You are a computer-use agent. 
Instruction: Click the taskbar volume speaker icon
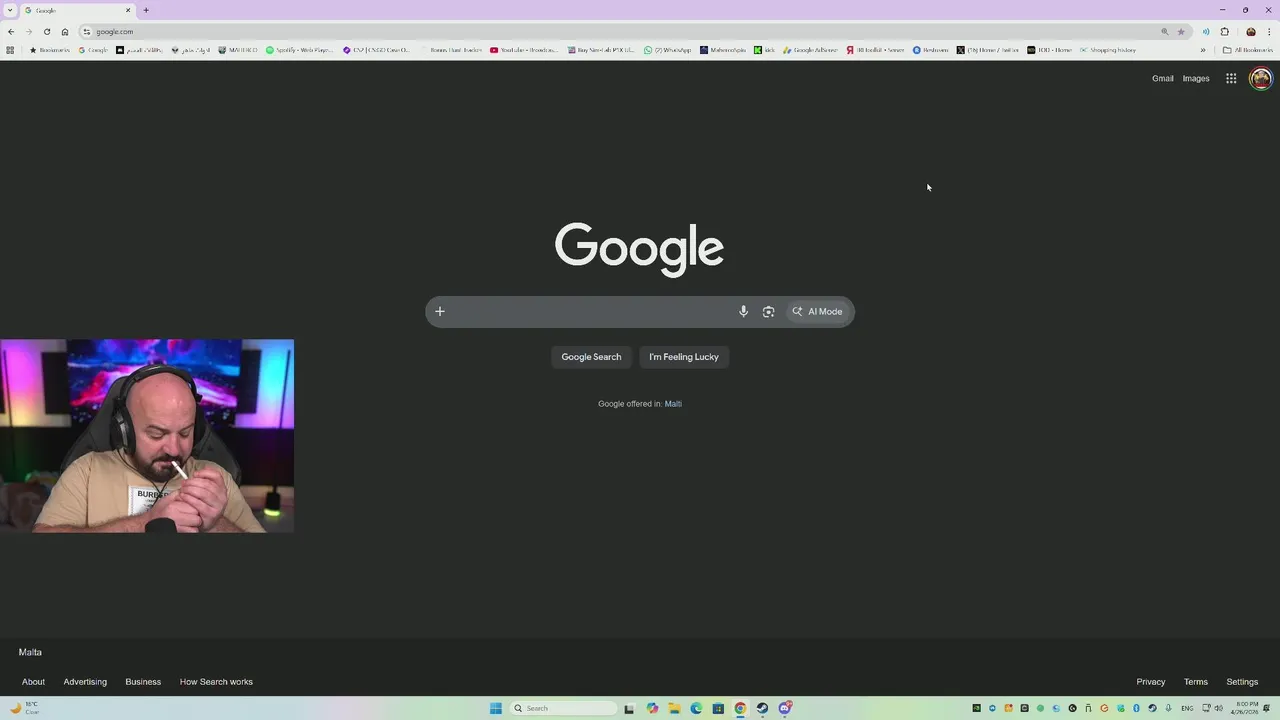click(1219, 708)
